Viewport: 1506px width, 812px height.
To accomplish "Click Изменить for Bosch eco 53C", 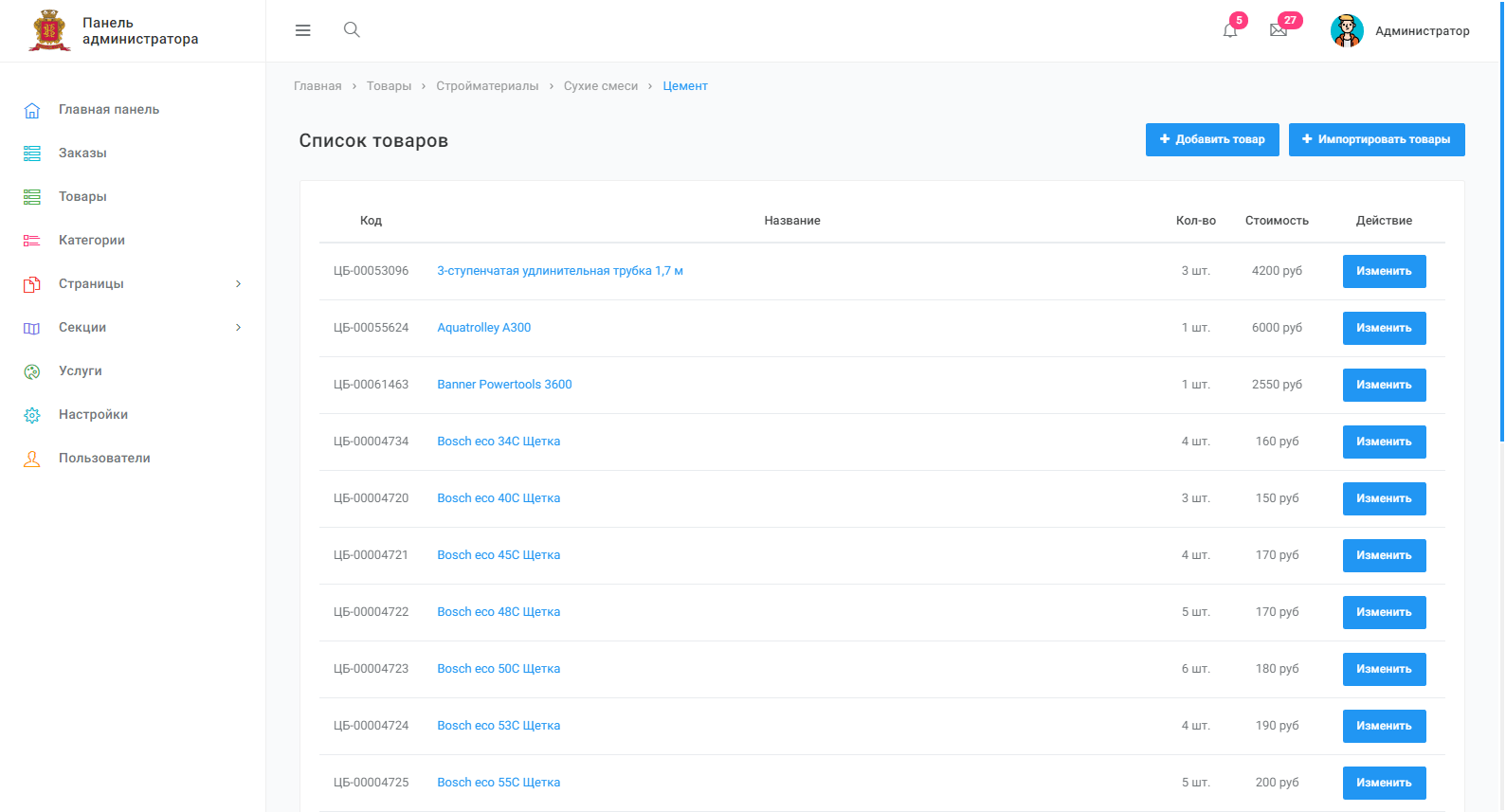I will pos(1384,726).
